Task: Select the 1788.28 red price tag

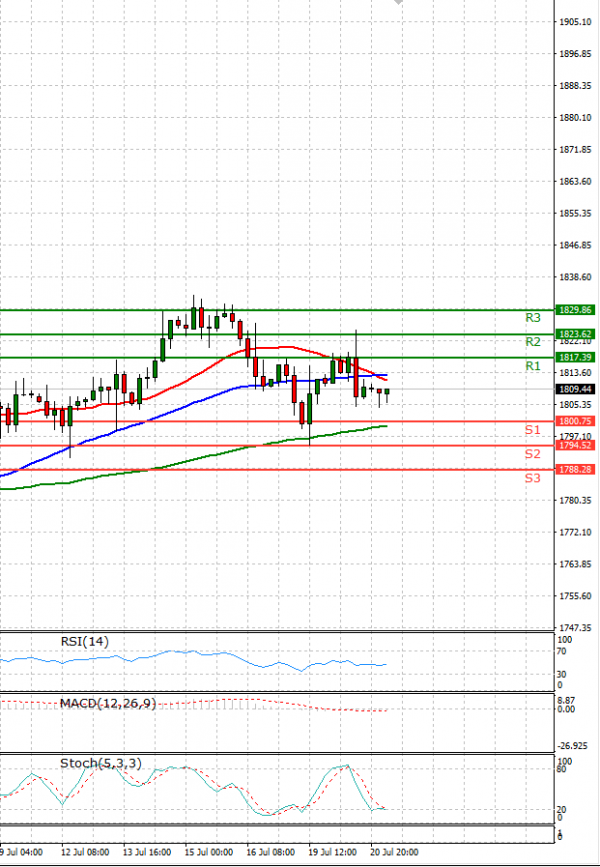Action: (x=575, y=469)
